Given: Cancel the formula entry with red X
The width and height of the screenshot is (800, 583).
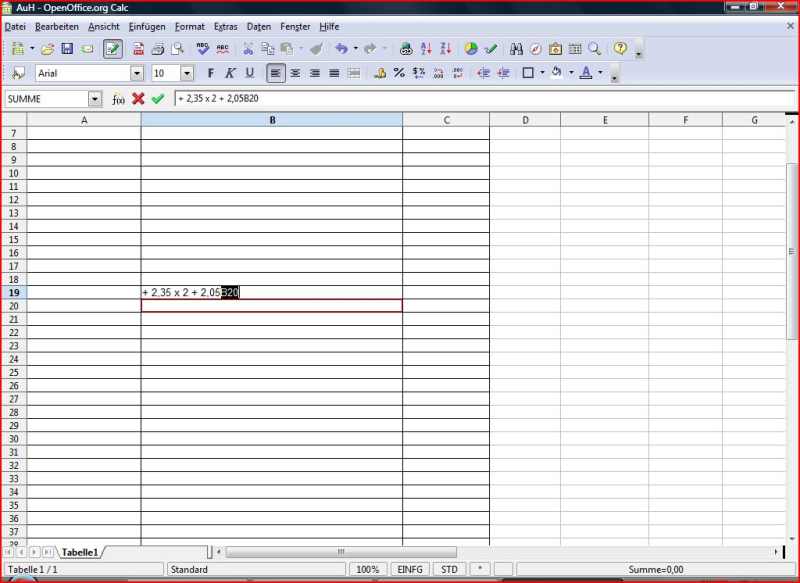Looking at the screenshot, I should tap(138, 99).
